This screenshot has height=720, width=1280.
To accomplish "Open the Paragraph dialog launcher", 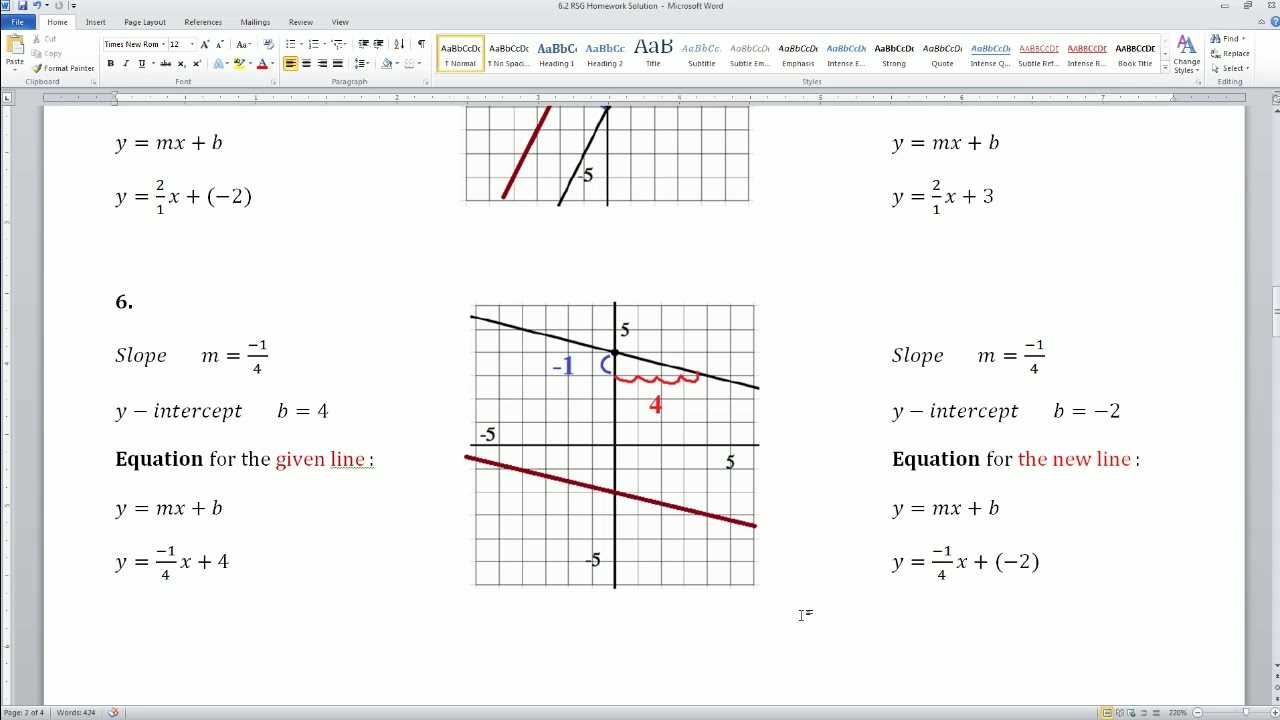I will [x=428, y=82].
